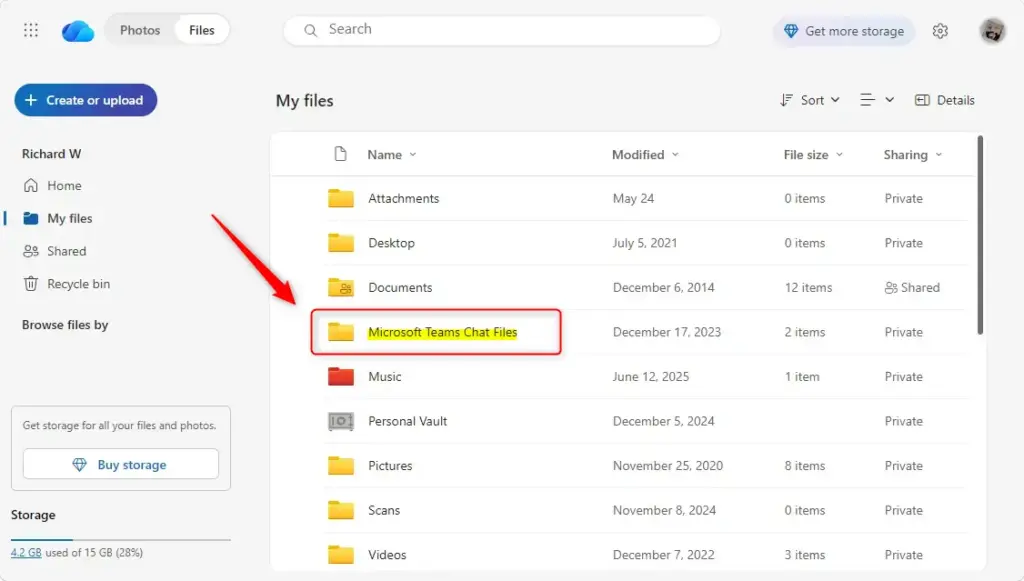Screen dimensions: 1024x581
Task: Open the Documents folder name
Action: click(400, 287)
